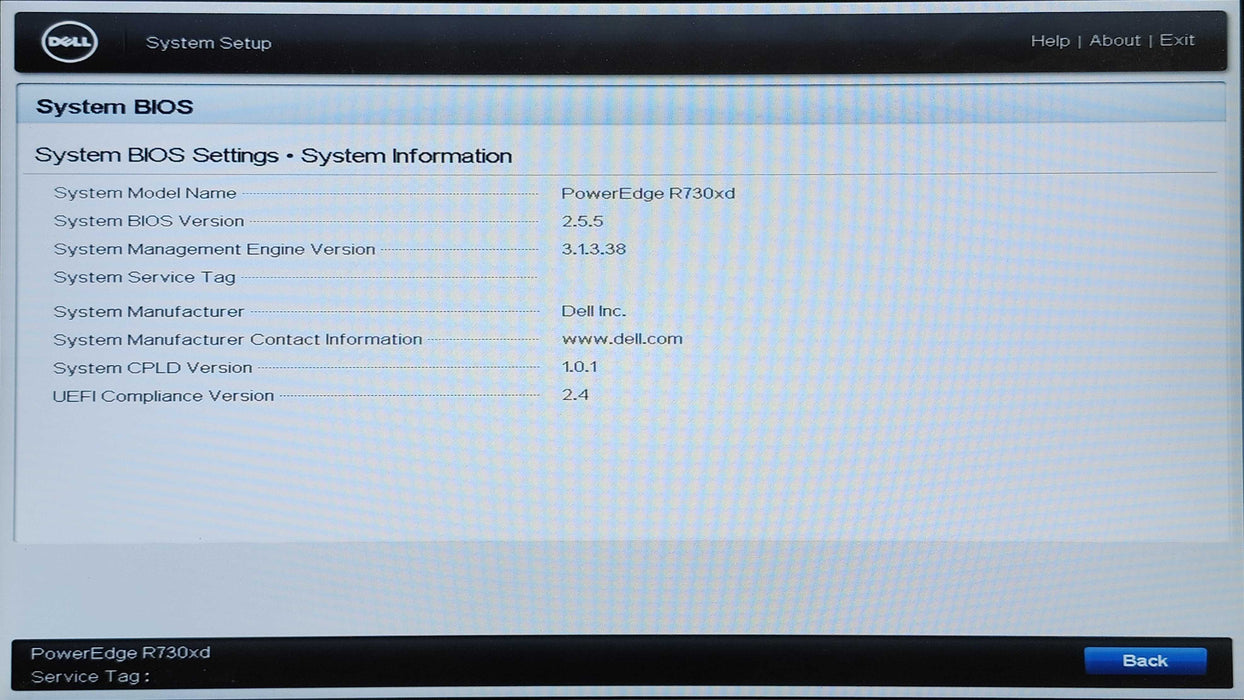The image size is (1244, 700).
Task: Select the System Manufacturer Contact Information label
Action: [238, 340]
